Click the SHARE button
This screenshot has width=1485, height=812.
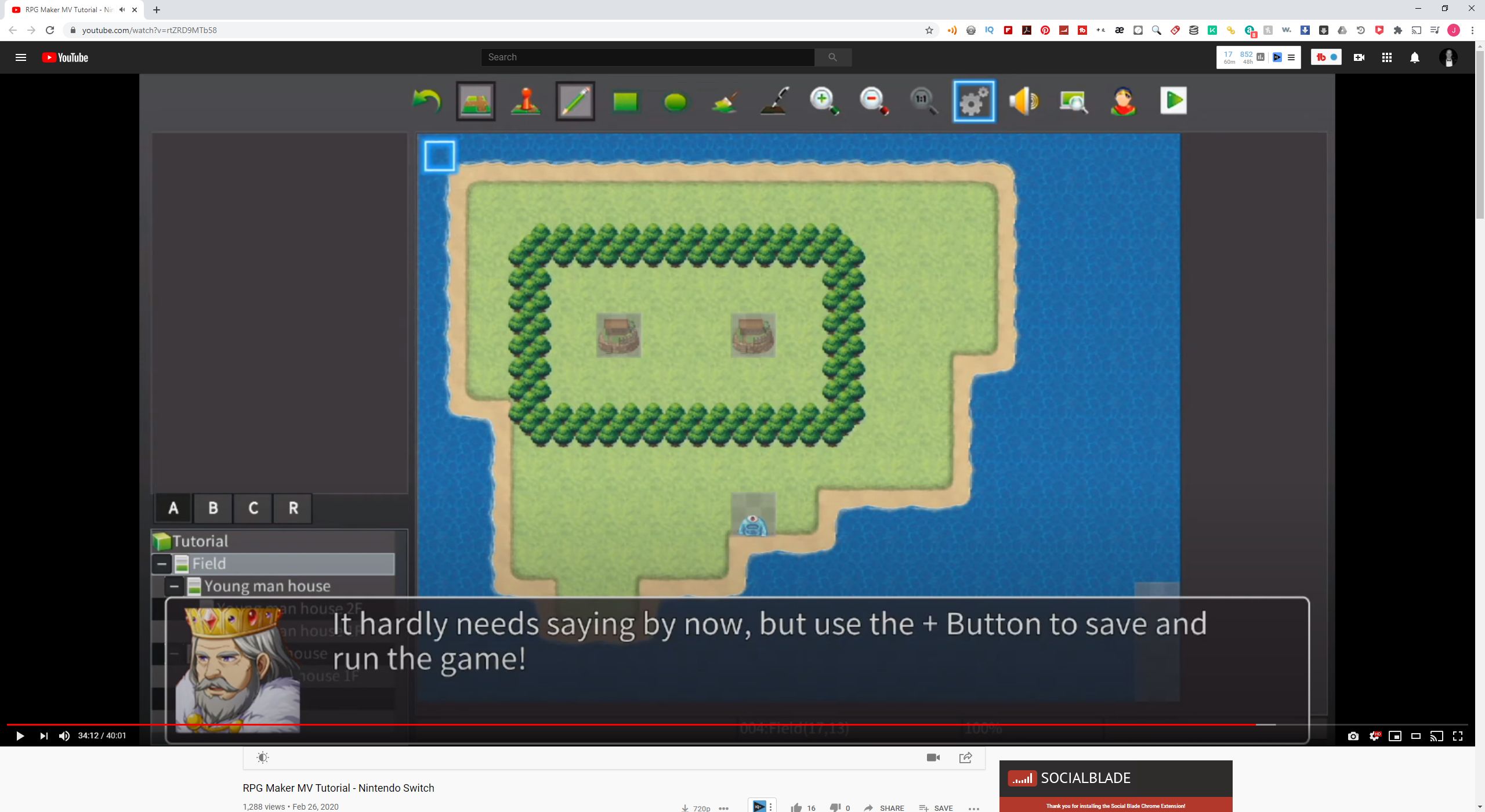tap(884, 807)
